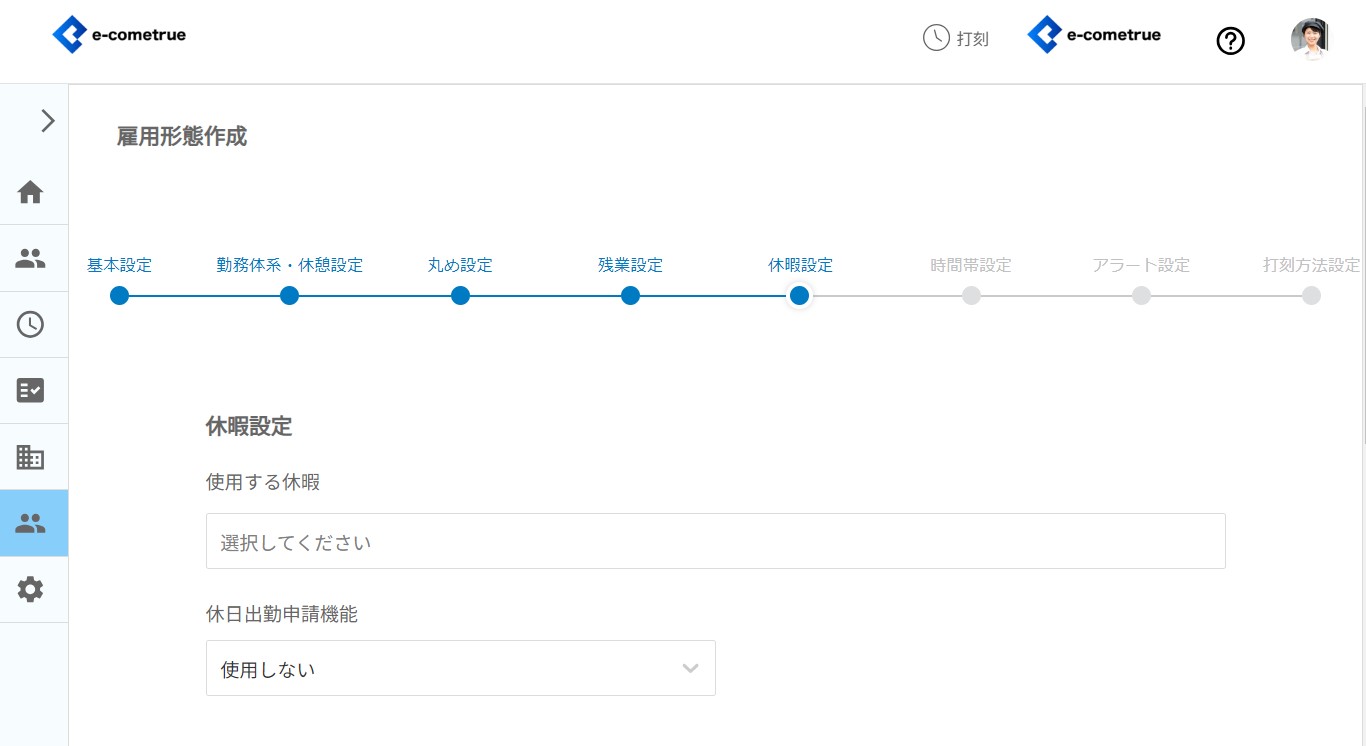This screenshot has height=746, width=1366.
Task: Open the 休日出勤申請機能 dropdown
Action: pos(460,668)
